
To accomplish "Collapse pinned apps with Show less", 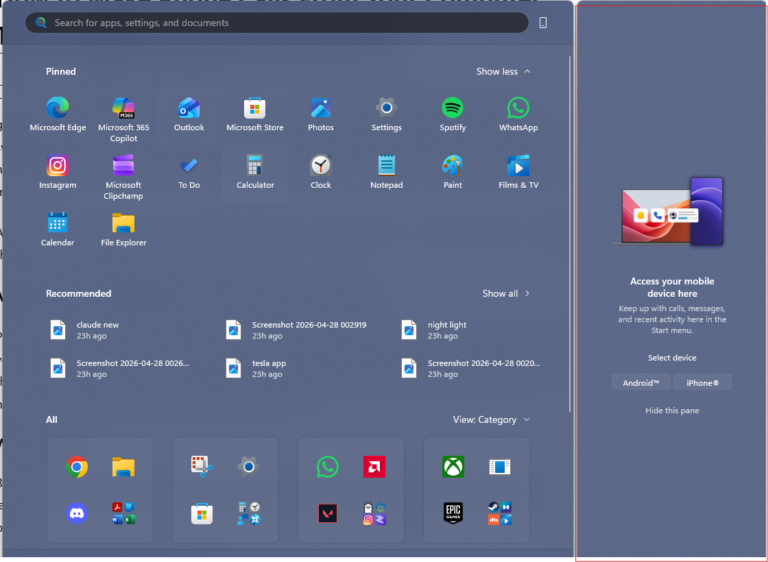I will tap(503, 72).
